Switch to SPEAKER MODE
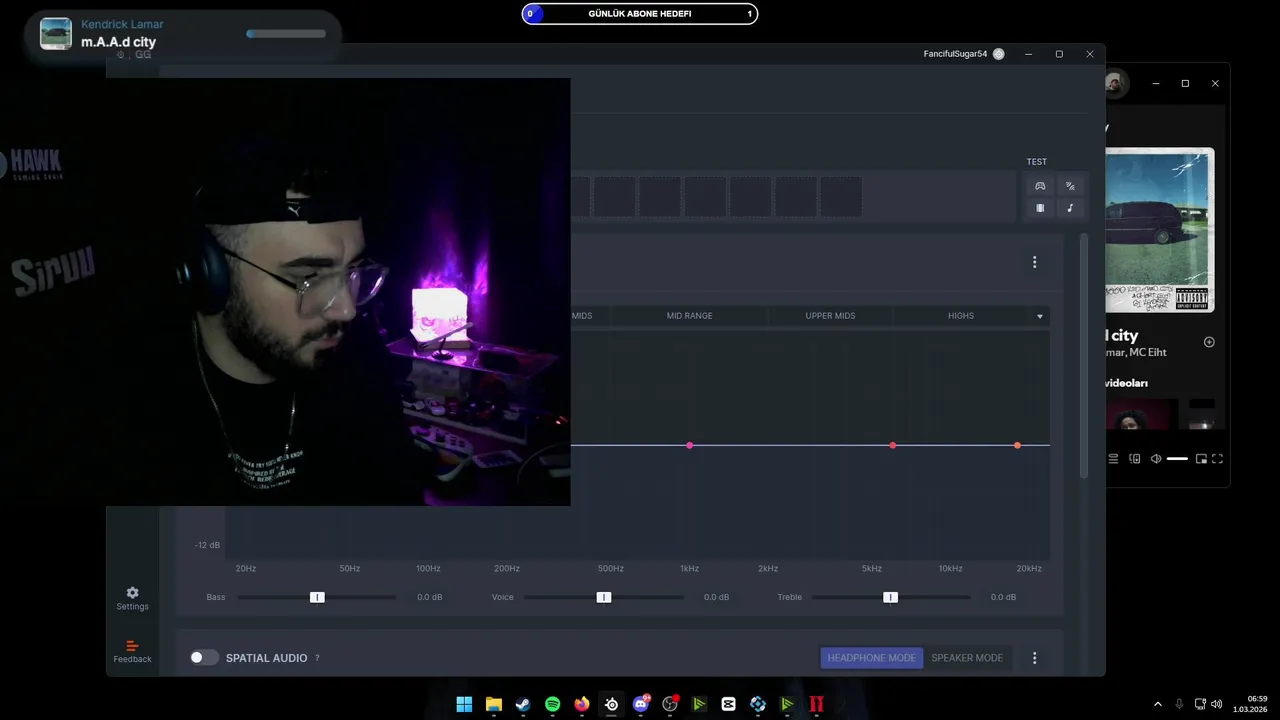Image resolution: width=1280 pixels, height=720 pixels. click(967, 658)
